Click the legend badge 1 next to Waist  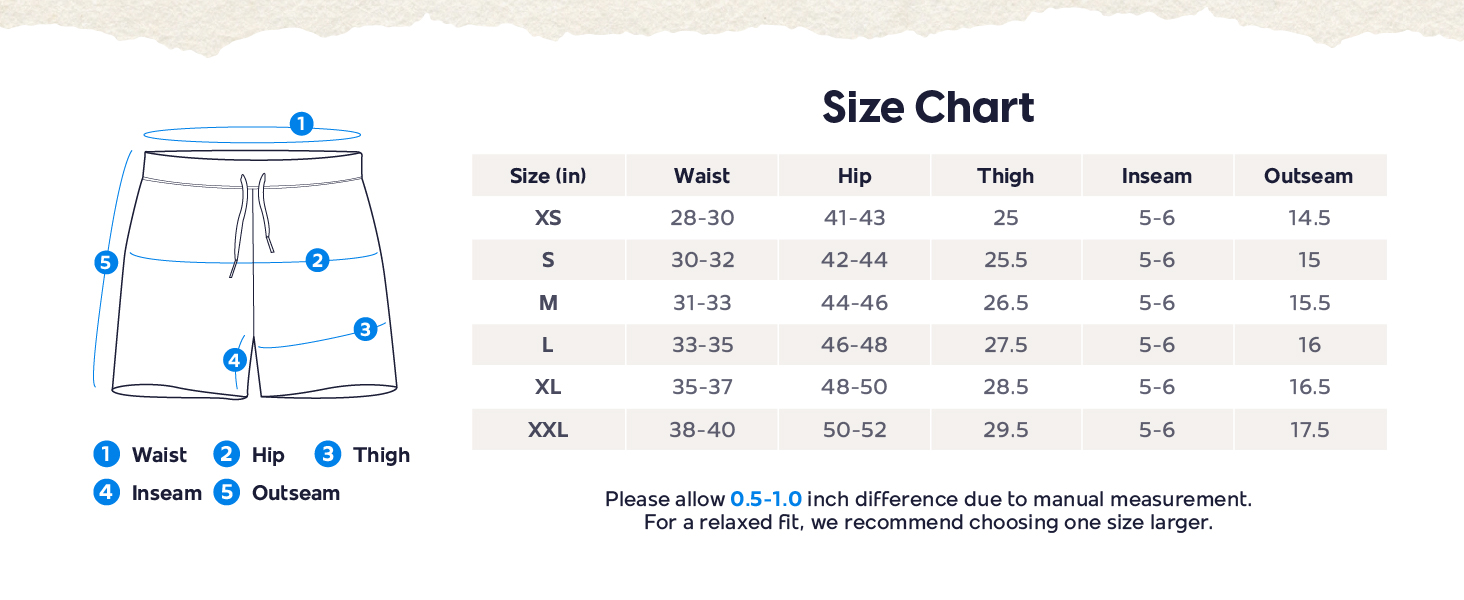click(106, 455)
